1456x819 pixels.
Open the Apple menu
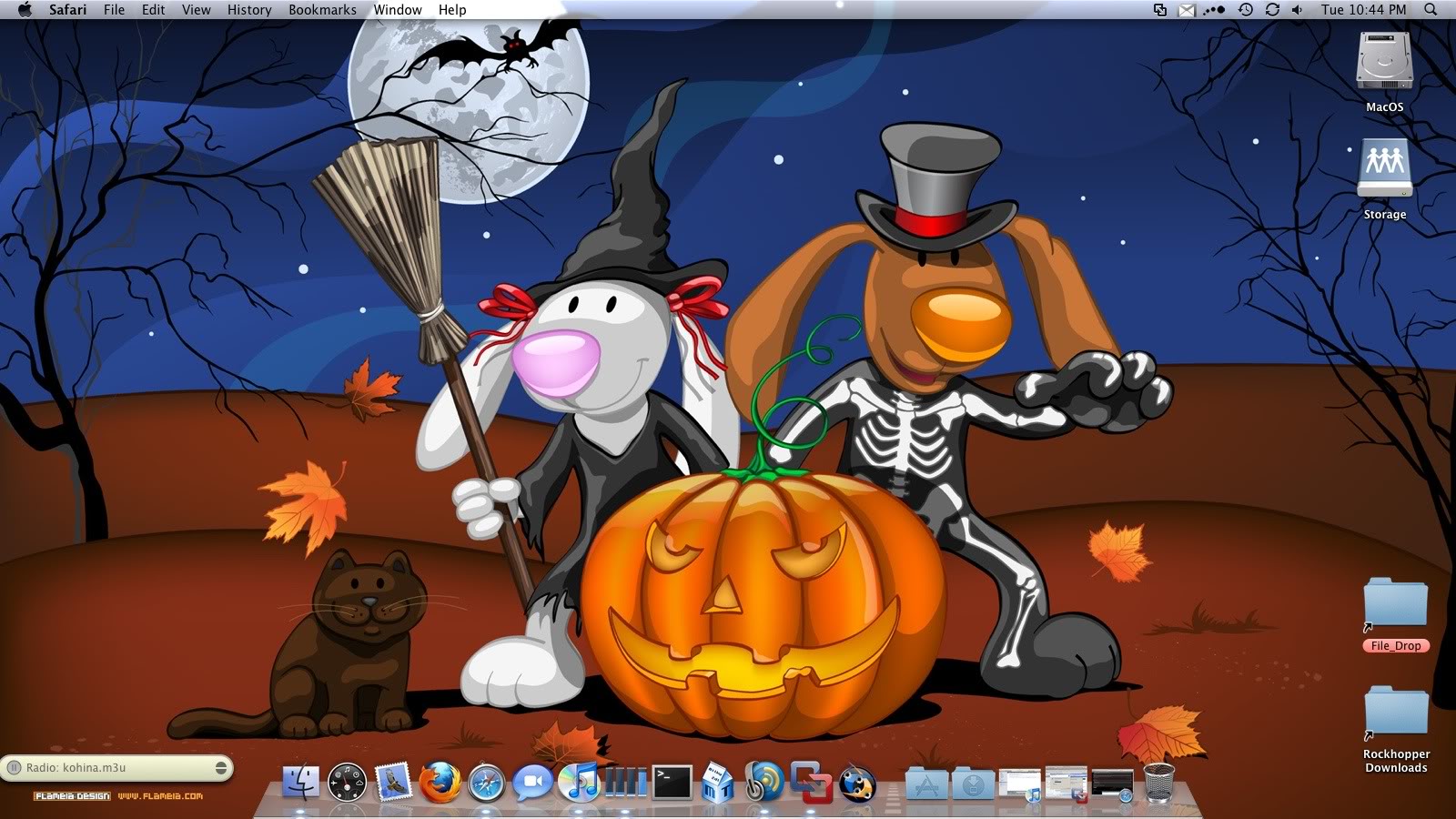[x=25, y=9]
